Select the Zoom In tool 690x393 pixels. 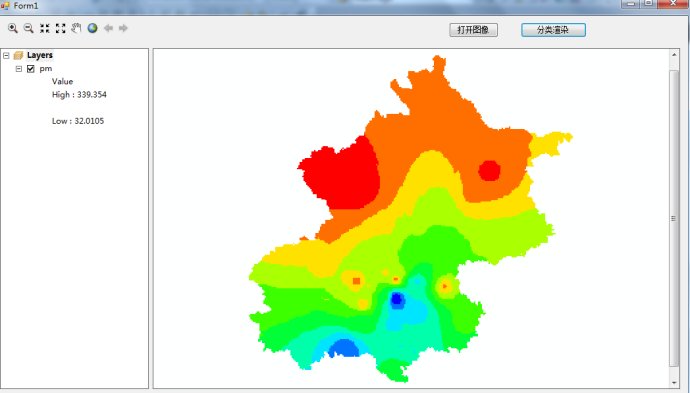pyautogui.click(x=13, y=28)
